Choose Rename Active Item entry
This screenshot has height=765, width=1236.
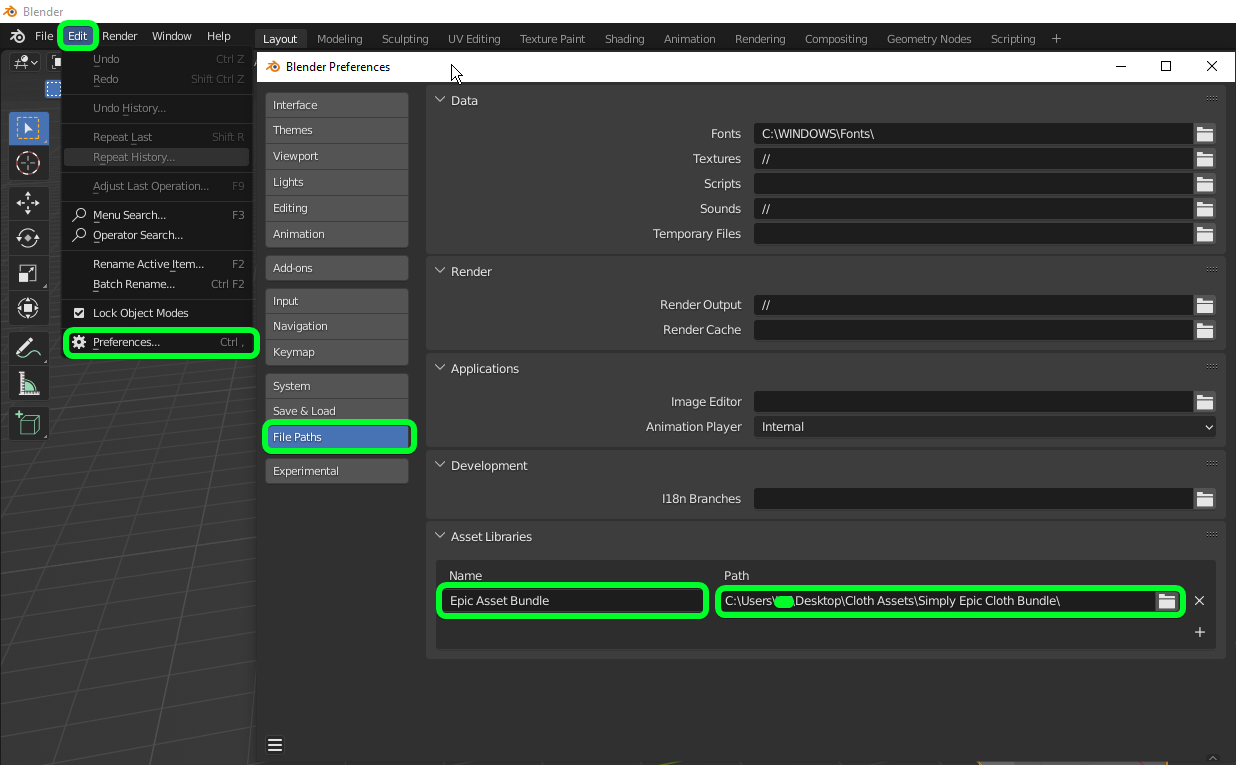tap(158, 264)
